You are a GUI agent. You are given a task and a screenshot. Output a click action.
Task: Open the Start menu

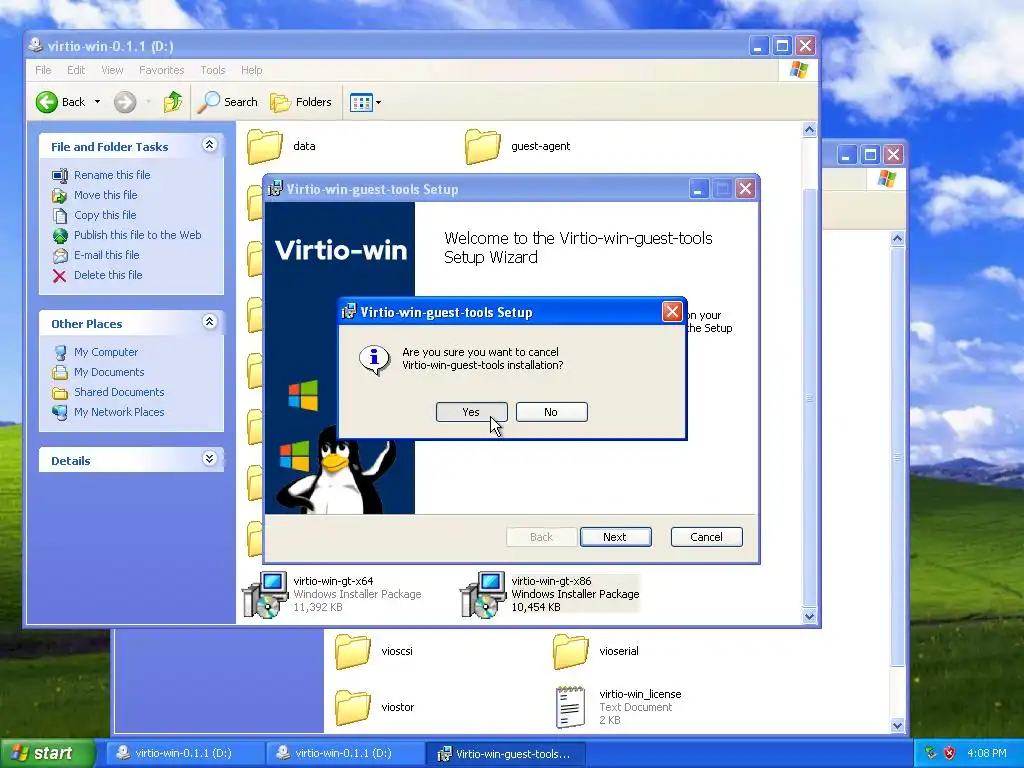coord(48,753)
